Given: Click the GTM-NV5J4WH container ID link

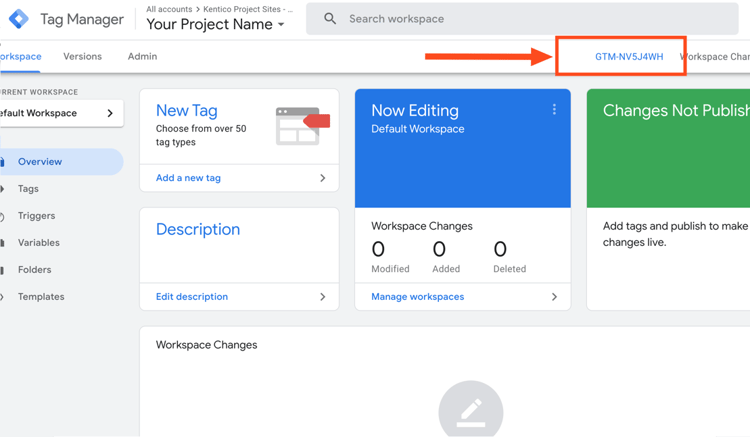Looking at the screenshot, I should click(x=629, y=57).
